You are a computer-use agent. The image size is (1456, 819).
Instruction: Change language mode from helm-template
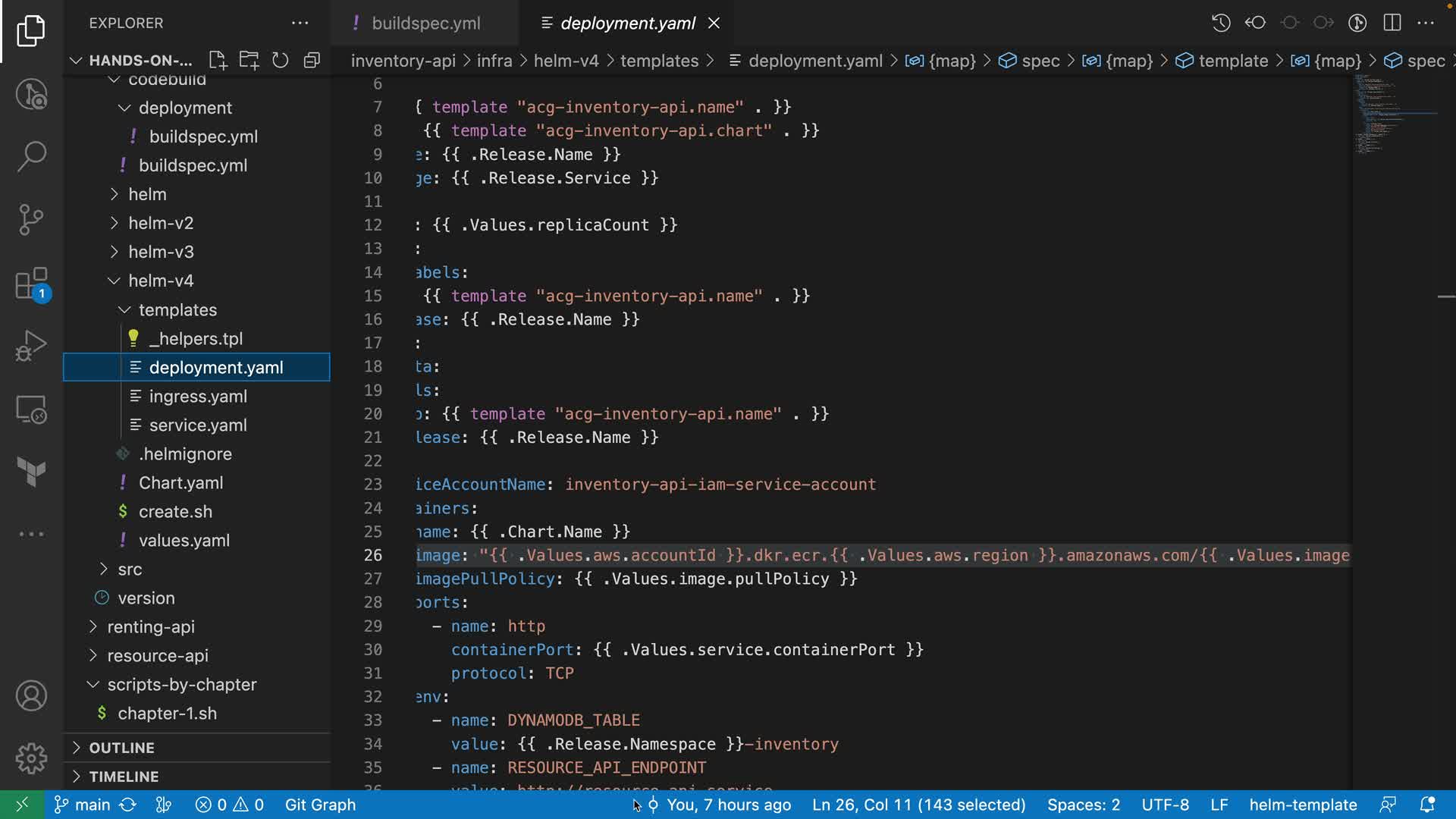click(1303, 805)
